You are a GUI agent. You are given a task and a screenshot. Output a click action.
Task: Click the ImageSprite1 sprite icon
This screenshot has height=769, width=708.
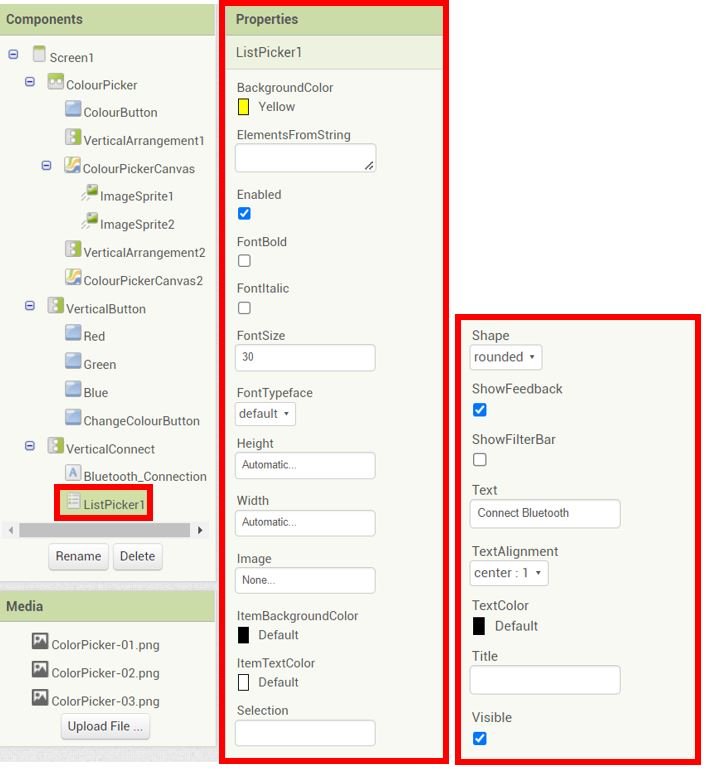(x=90, y=193)
